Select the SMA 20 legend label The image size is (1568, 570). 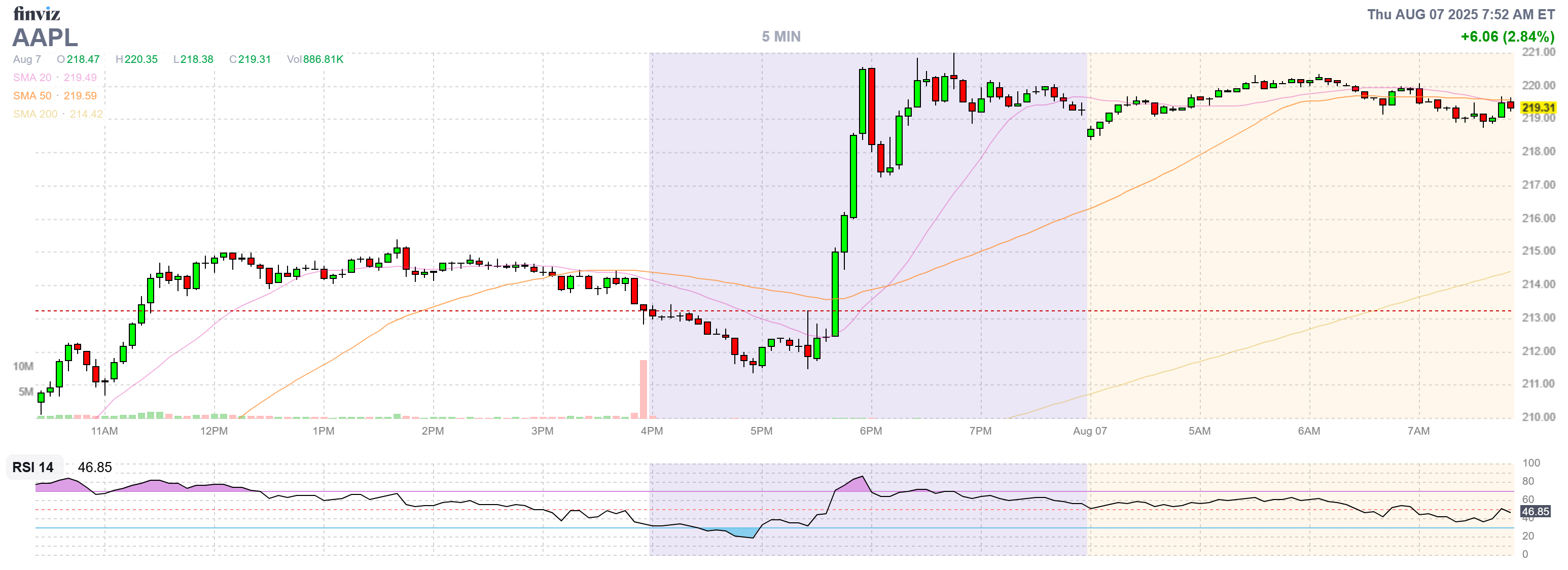click(x=32, y=78)
